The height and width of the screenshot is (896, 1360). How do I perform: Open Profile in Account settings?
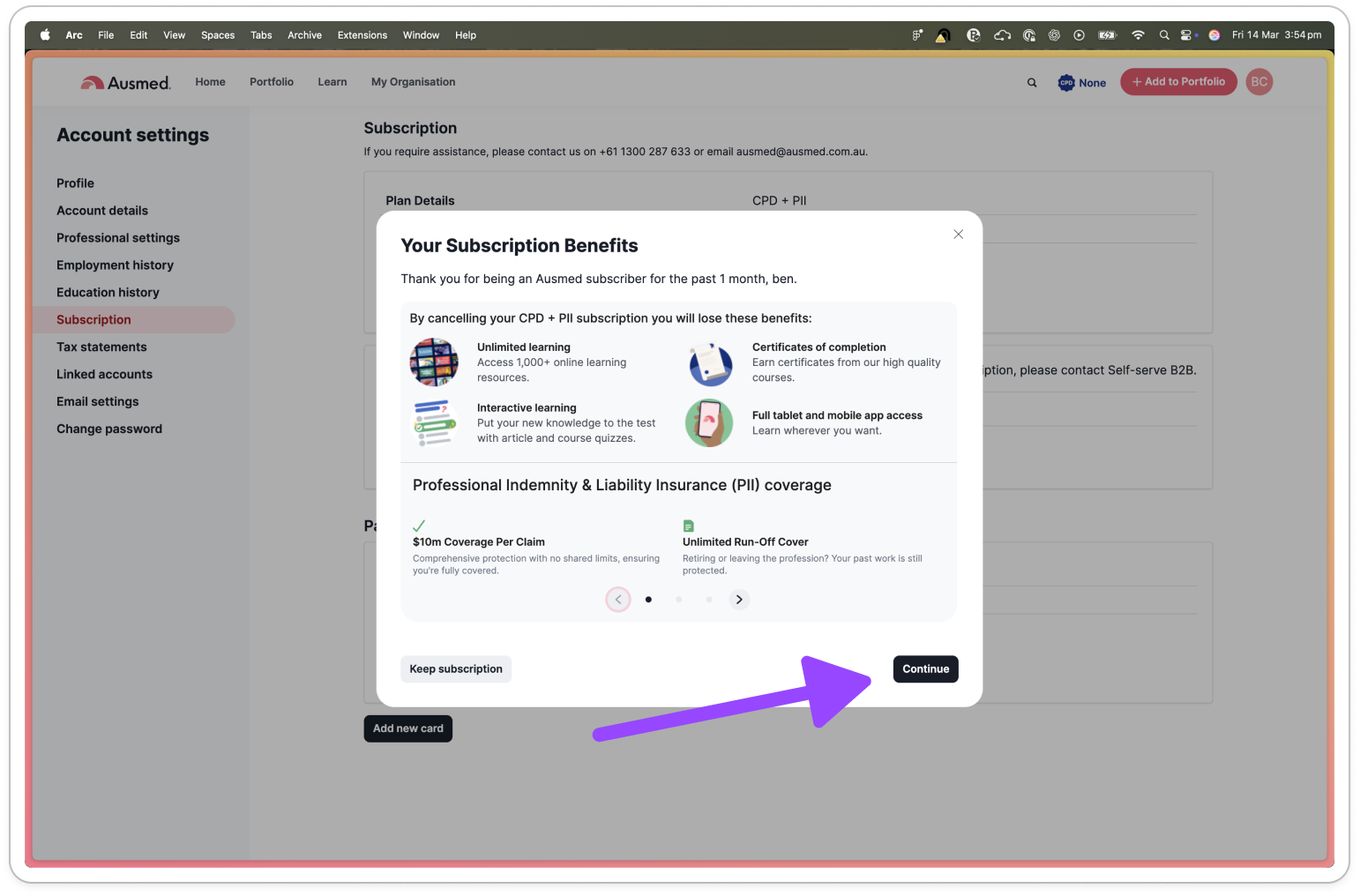[x=75, y=183]
